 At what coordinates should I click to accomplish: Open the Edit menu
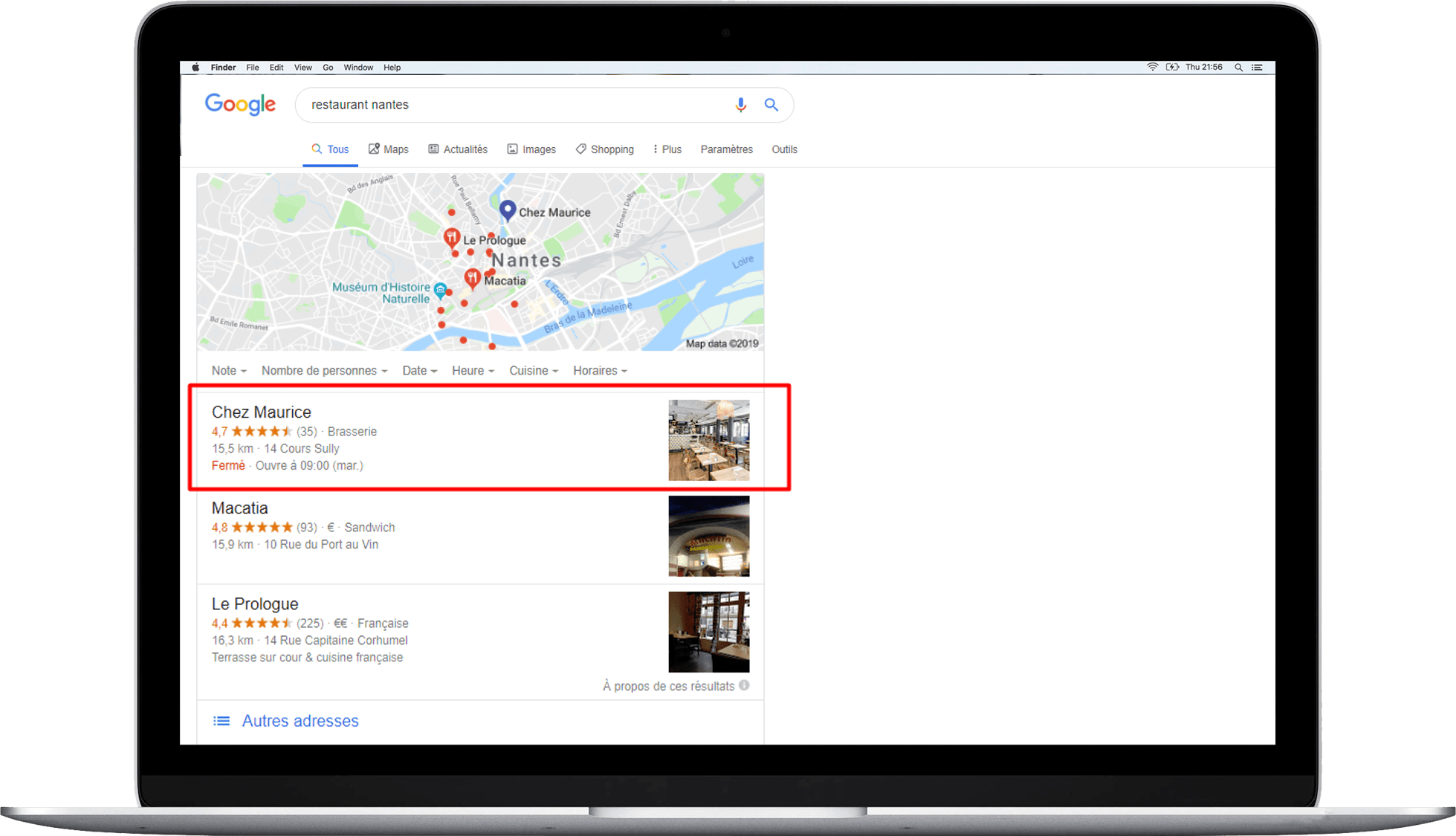coord(276,68)
